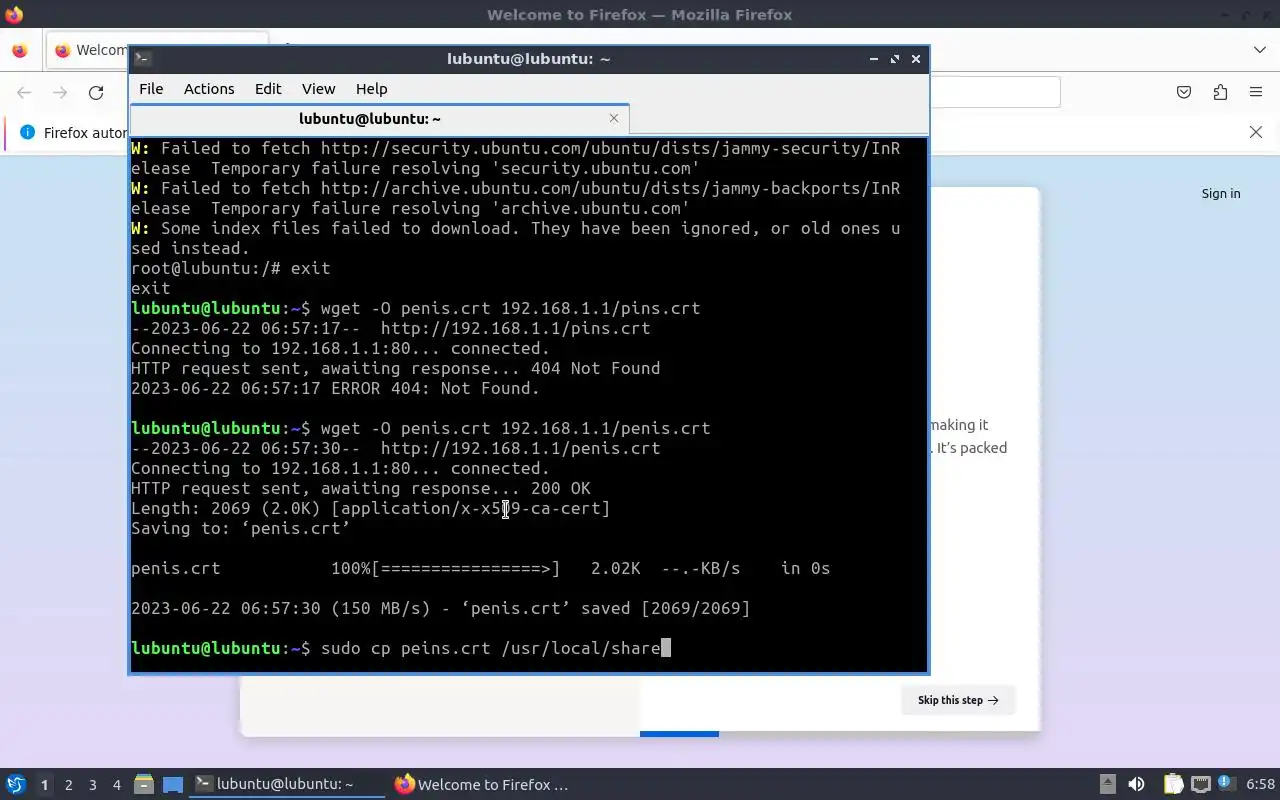Open the removable media tray icon
1280x800 pixels.
(1107, 785)
